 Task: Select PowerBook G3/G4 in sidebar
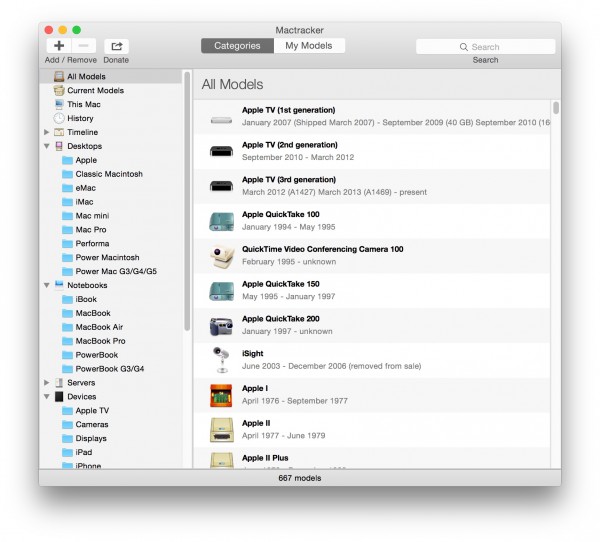click(103, 369)
